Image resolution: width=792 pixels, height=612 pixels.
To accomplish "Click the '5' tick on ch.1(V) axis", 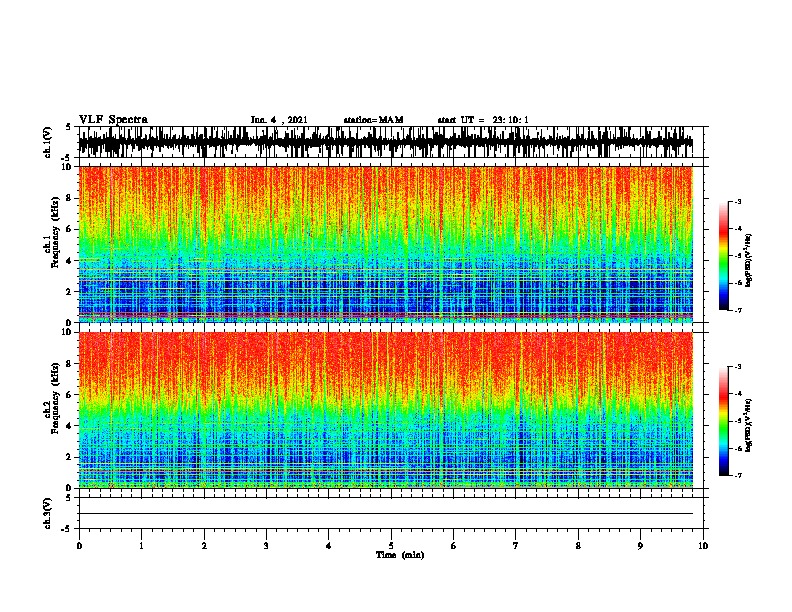I will [68, 127].
